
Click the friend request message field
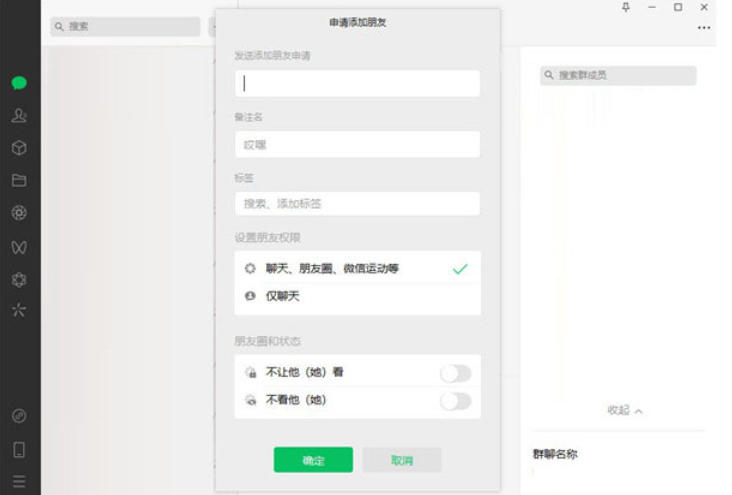point(357,84)
